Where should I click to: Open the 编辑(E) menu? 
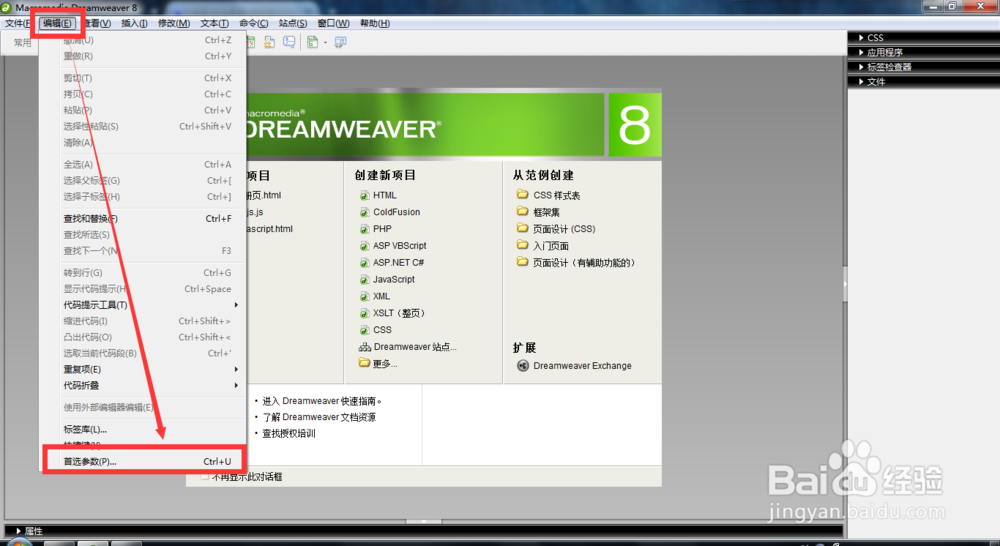coord(57,24)
